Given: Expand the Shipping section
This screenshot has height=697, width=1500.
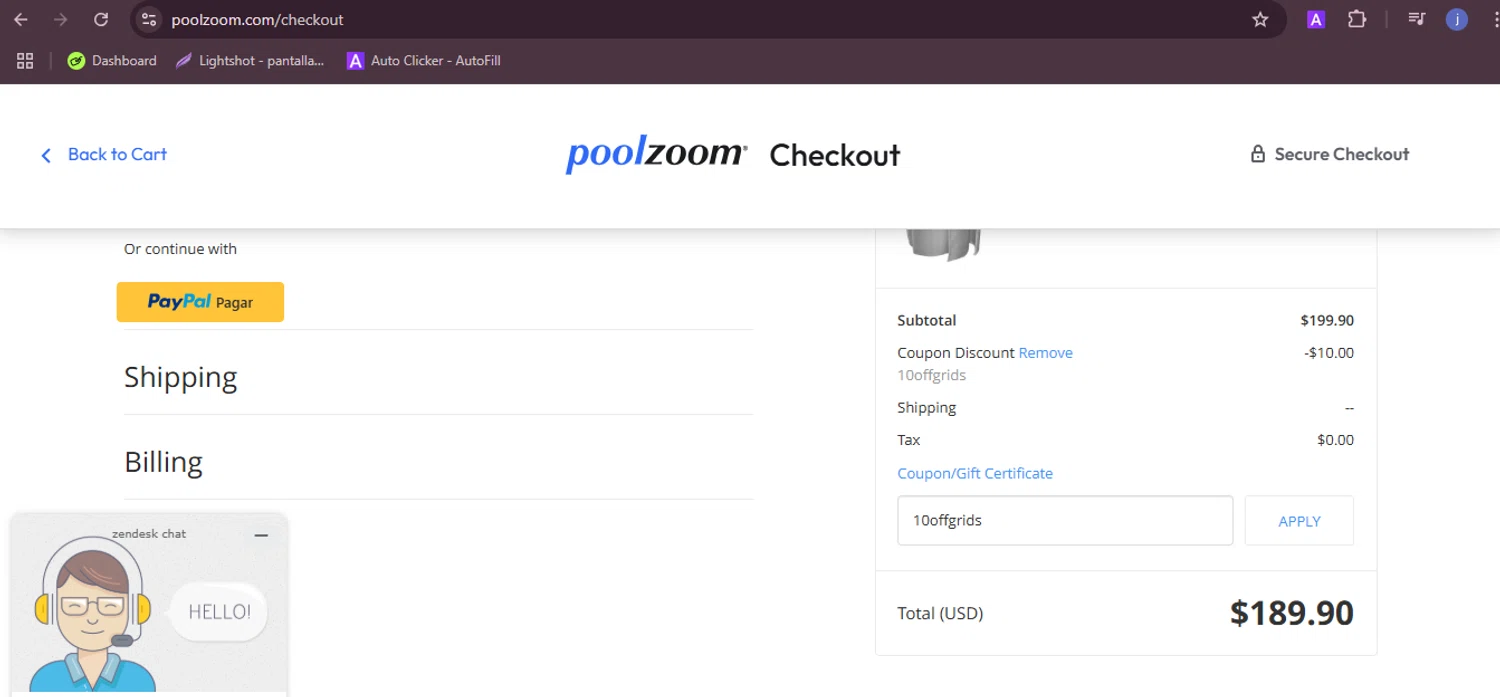Looking at the screenshot, I should click(x=180, y=377).
